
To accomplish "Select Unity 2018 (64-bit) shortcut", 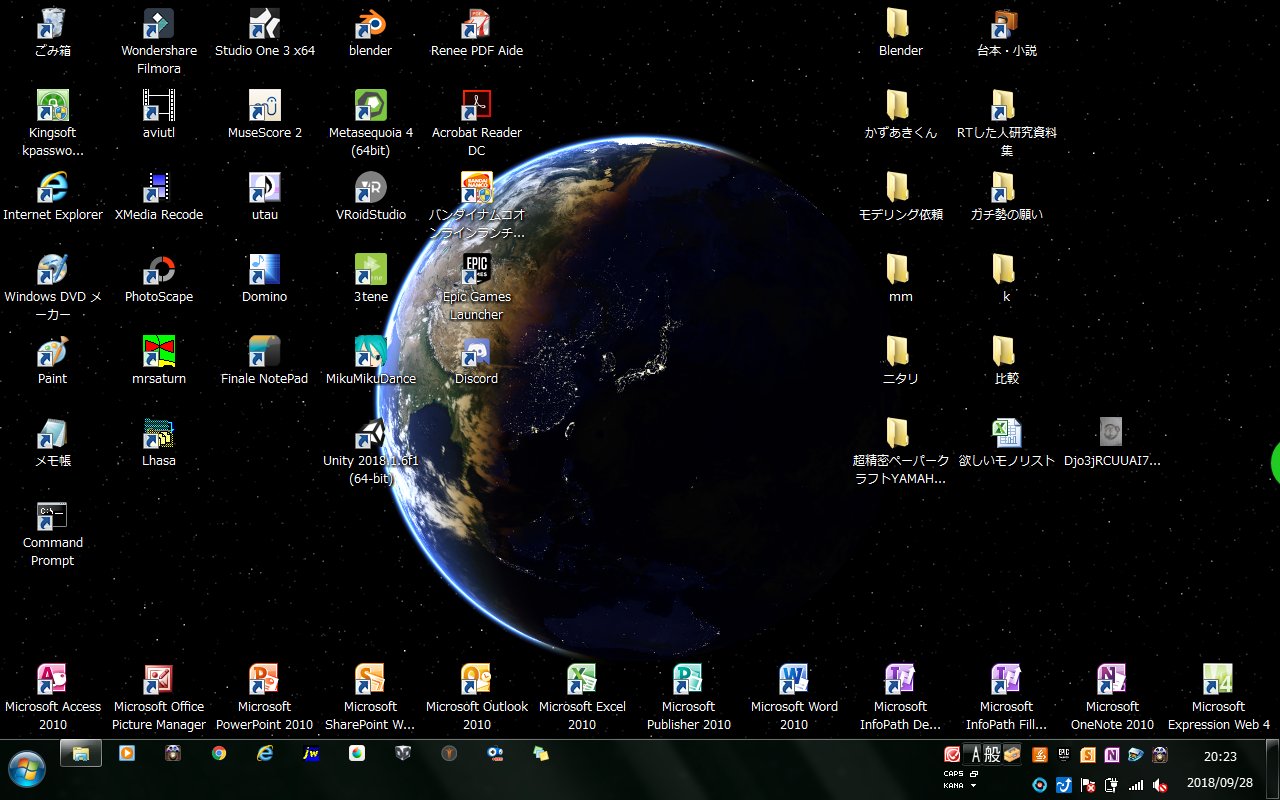I will pos(371,451).
